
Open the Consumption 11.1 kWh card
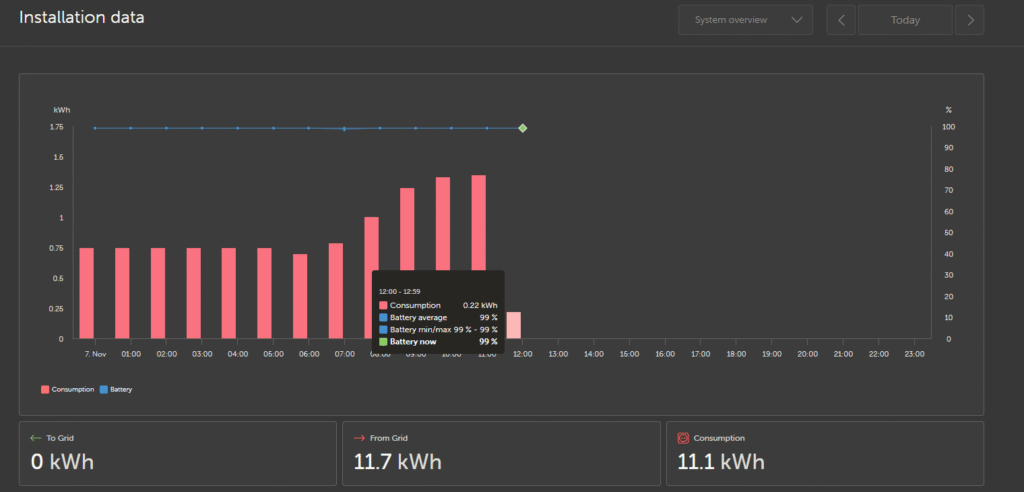[x=824, y=453]
